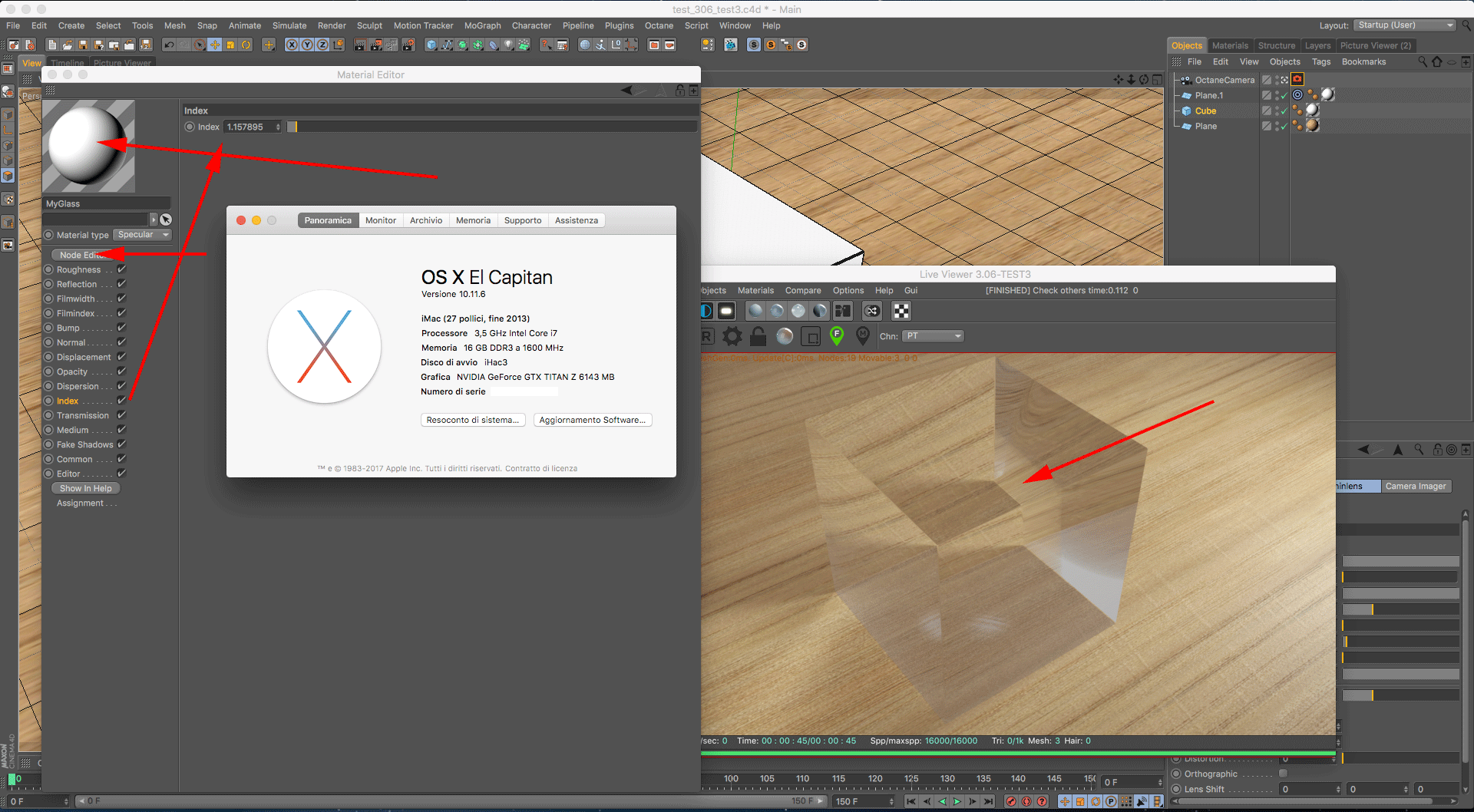Click the material tag sphere on Cube row
The image size is (1474, 812).
[x=1313, y=111]
